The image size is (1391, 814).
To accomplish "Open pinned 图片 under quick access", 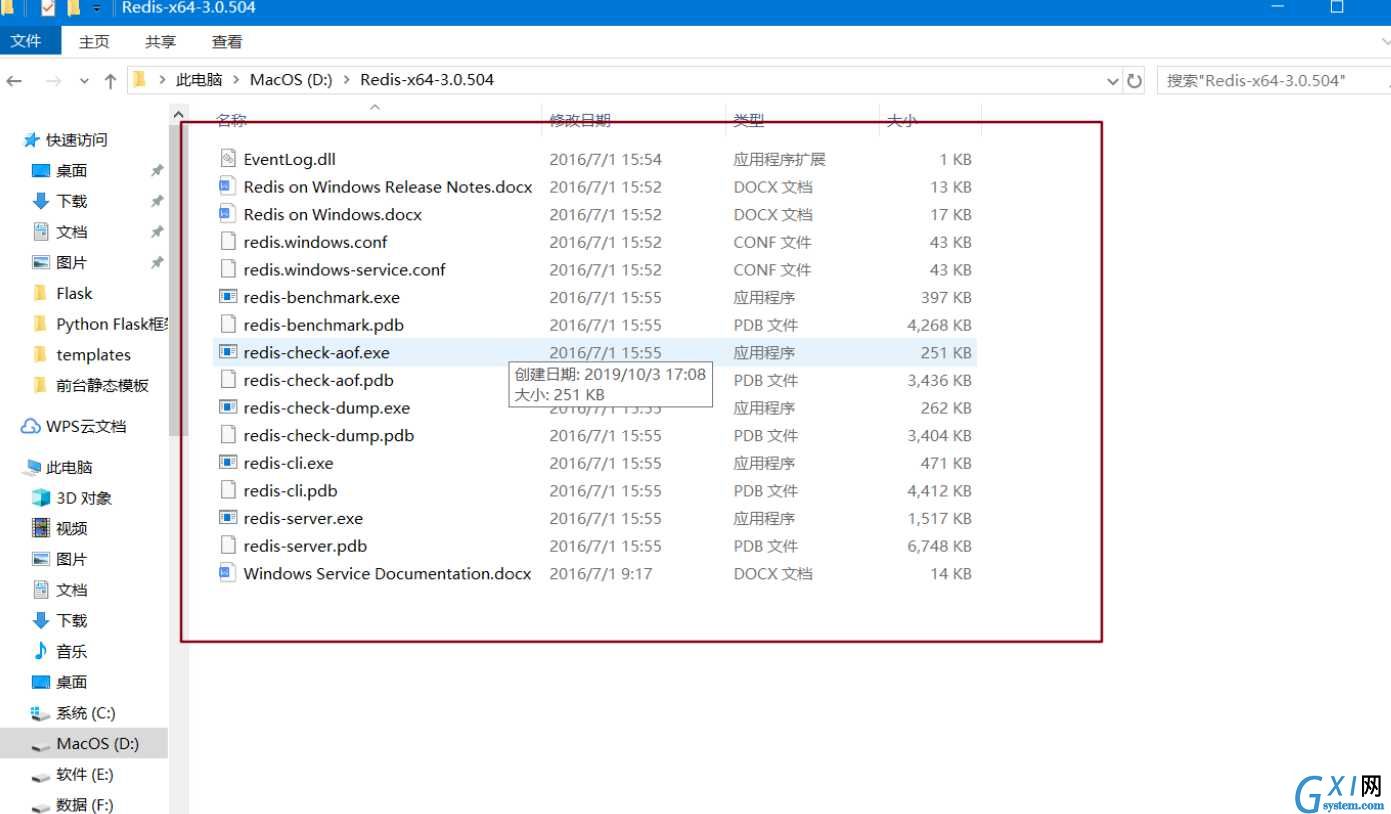I will pos(72,263).
